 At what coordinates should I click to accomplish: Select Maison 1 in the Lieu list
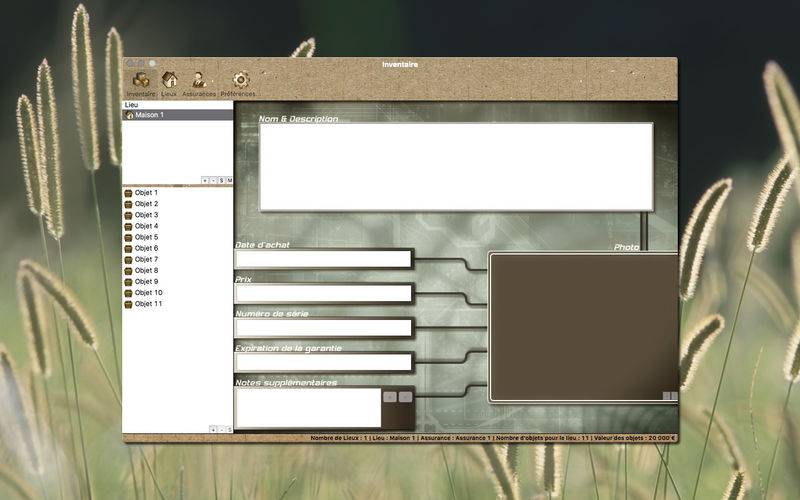pos(150,115)
